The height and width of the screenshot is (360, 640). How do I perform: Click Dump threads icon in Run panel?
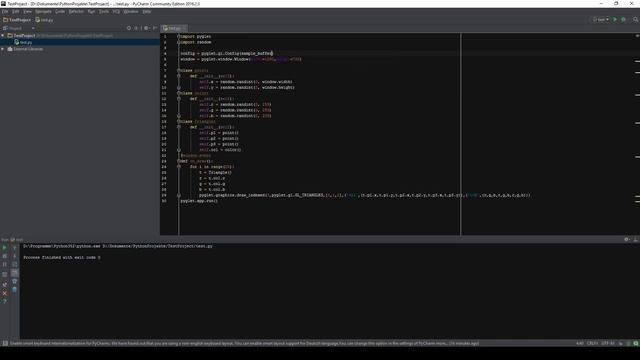(4, 274)
